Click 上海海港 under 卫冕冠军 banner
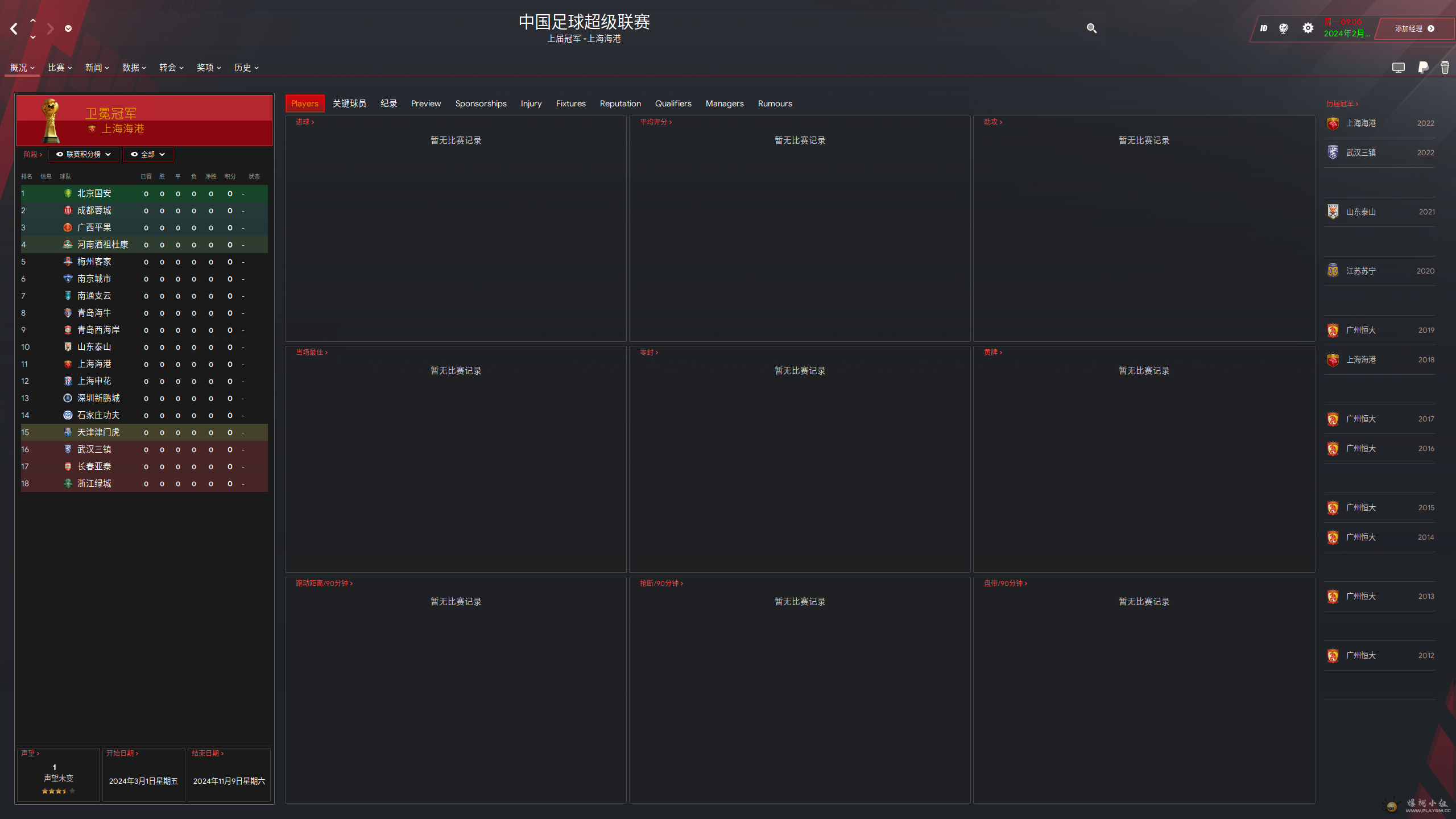 point(123,129)
